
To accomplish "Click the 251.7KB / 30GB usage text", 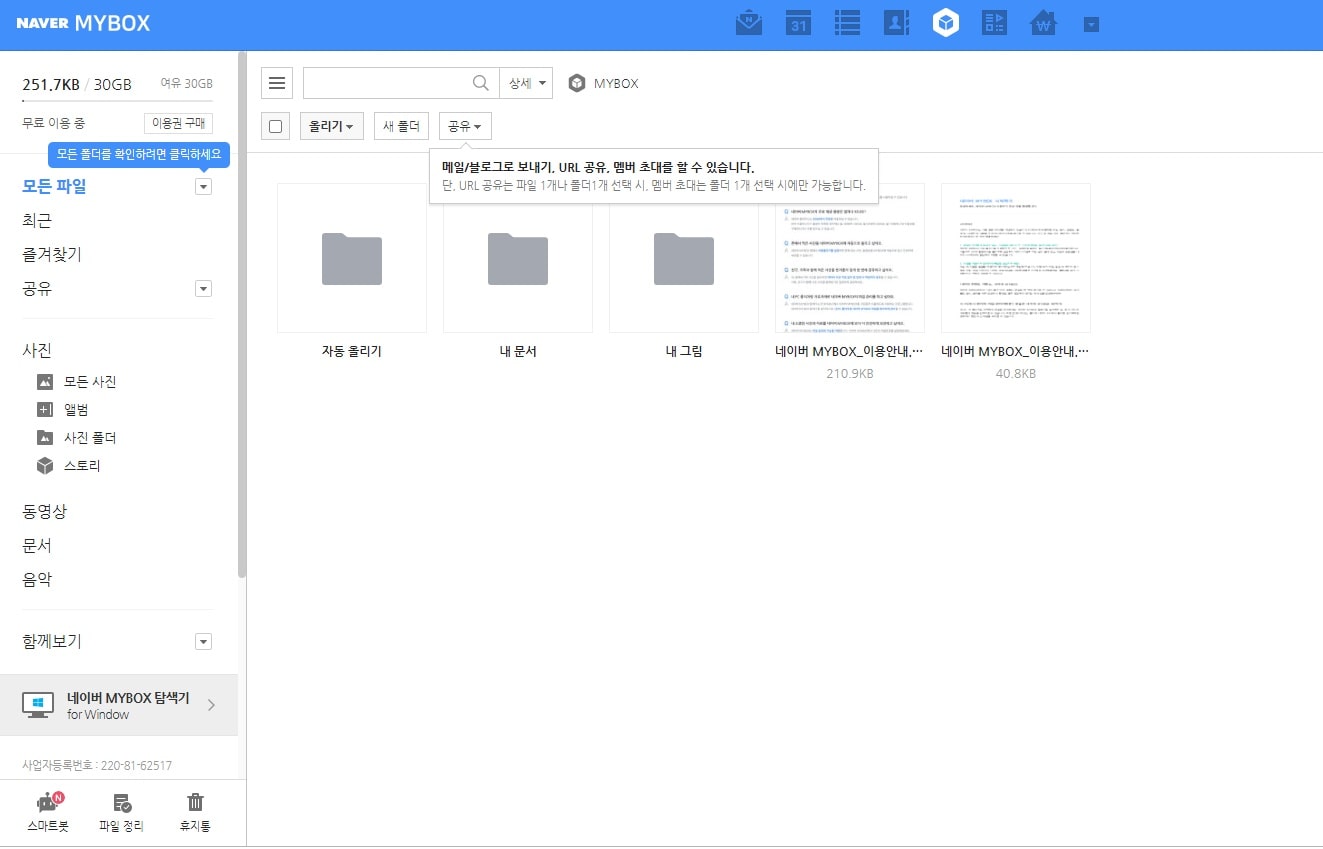I will pyautogui.click(x=77, y=84).
